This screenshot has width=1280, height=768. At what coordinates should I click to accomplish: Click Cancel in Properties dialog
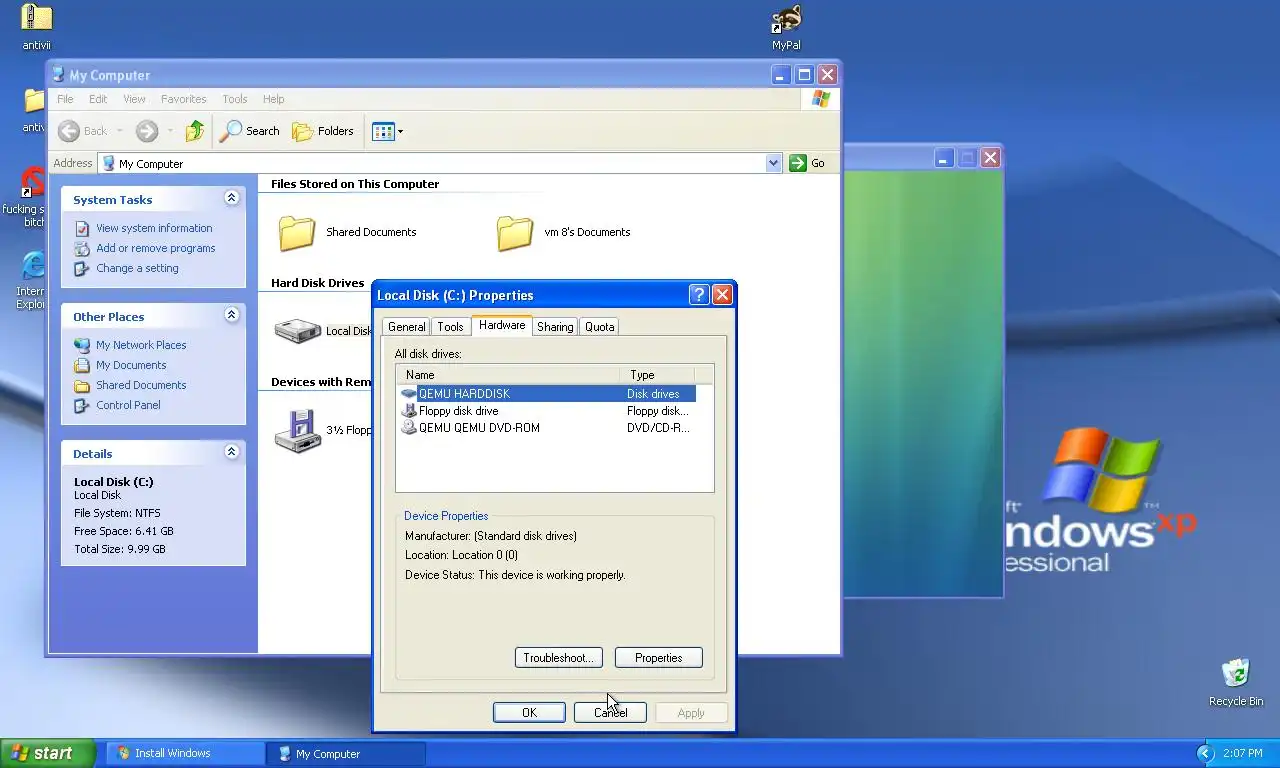[x=610, y=713]
